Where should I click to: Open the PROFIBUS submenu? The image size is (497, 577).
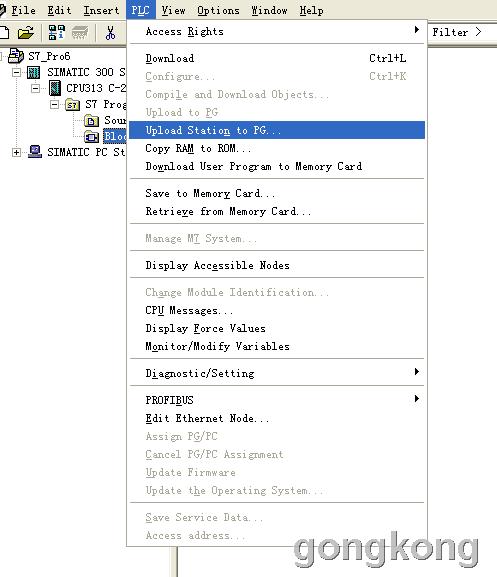click(277, 400)
